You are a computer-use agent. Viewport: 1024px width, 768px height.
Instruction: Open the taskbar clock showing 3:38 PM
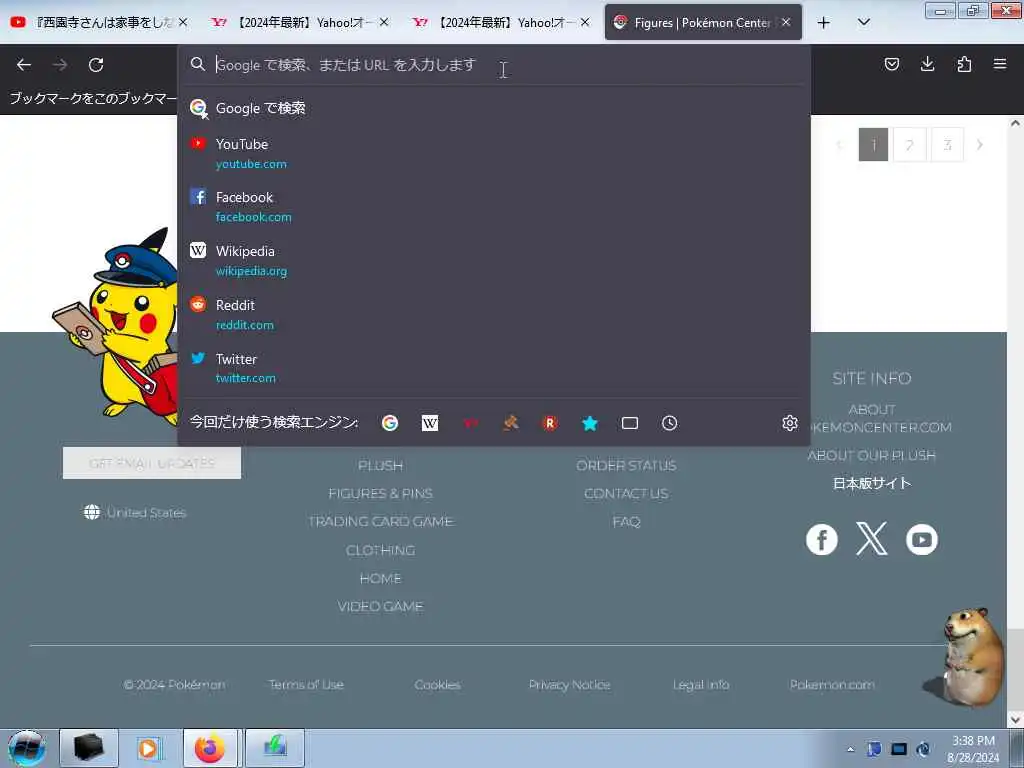[x=973, y=749]
